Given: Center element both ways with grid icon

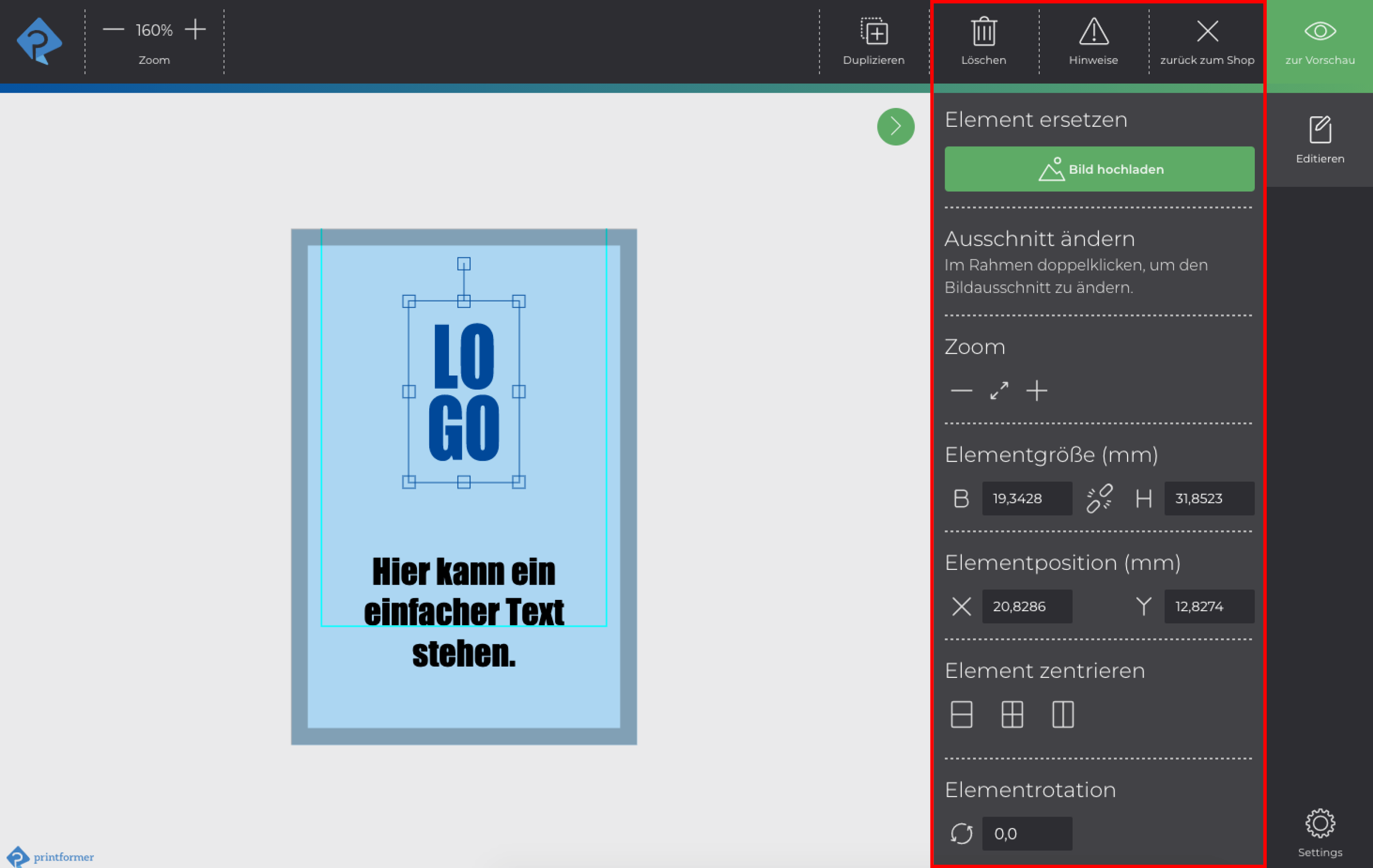Looking at the screenshot, I should (x=1012, y=714).
